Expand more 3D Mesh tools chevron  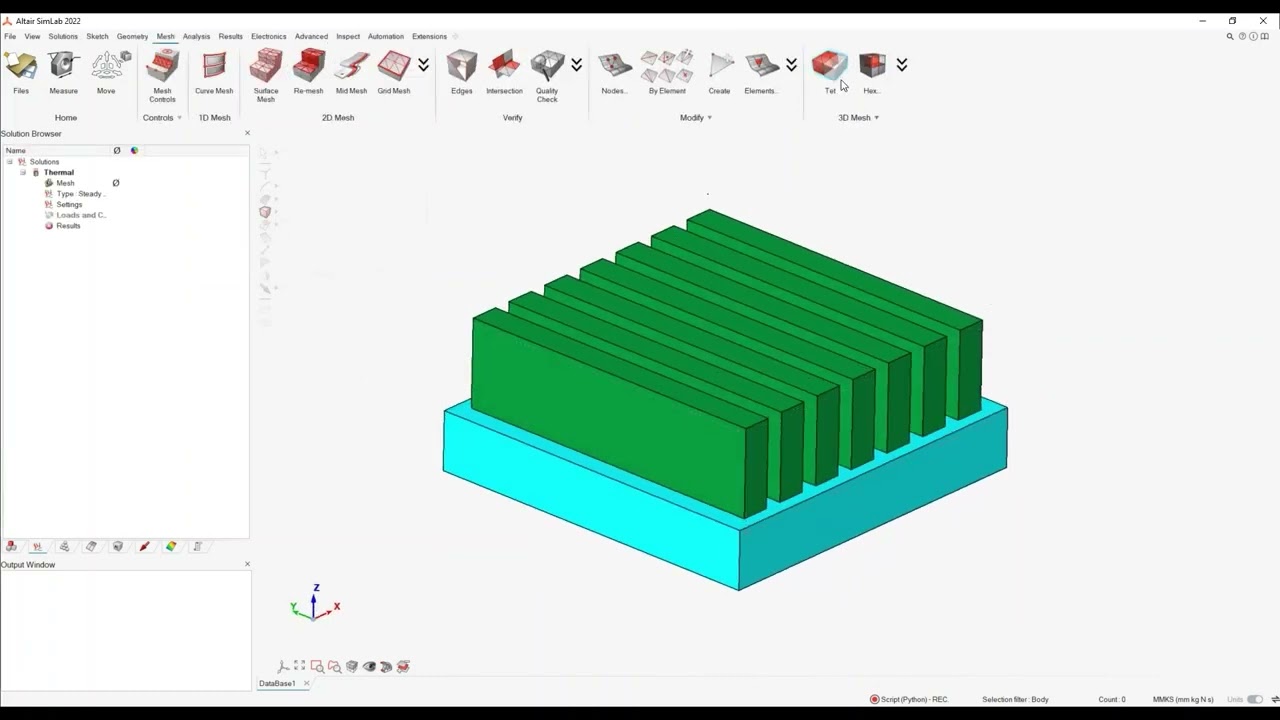pyautogui.click(x=901, y=65)
